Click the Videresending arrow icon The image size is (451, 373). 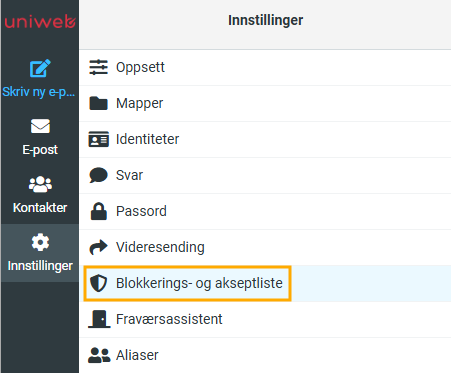tap(98, 247)
